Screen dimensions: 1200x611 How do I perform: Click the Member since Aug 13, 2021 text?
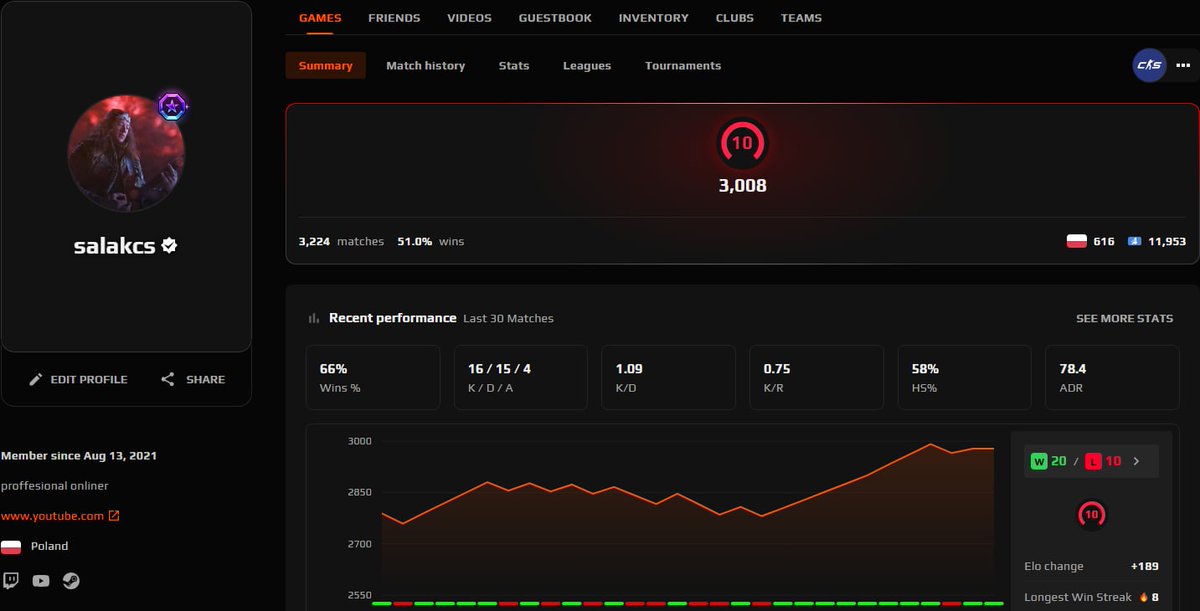pyautogui.click(x=79, y=456)
